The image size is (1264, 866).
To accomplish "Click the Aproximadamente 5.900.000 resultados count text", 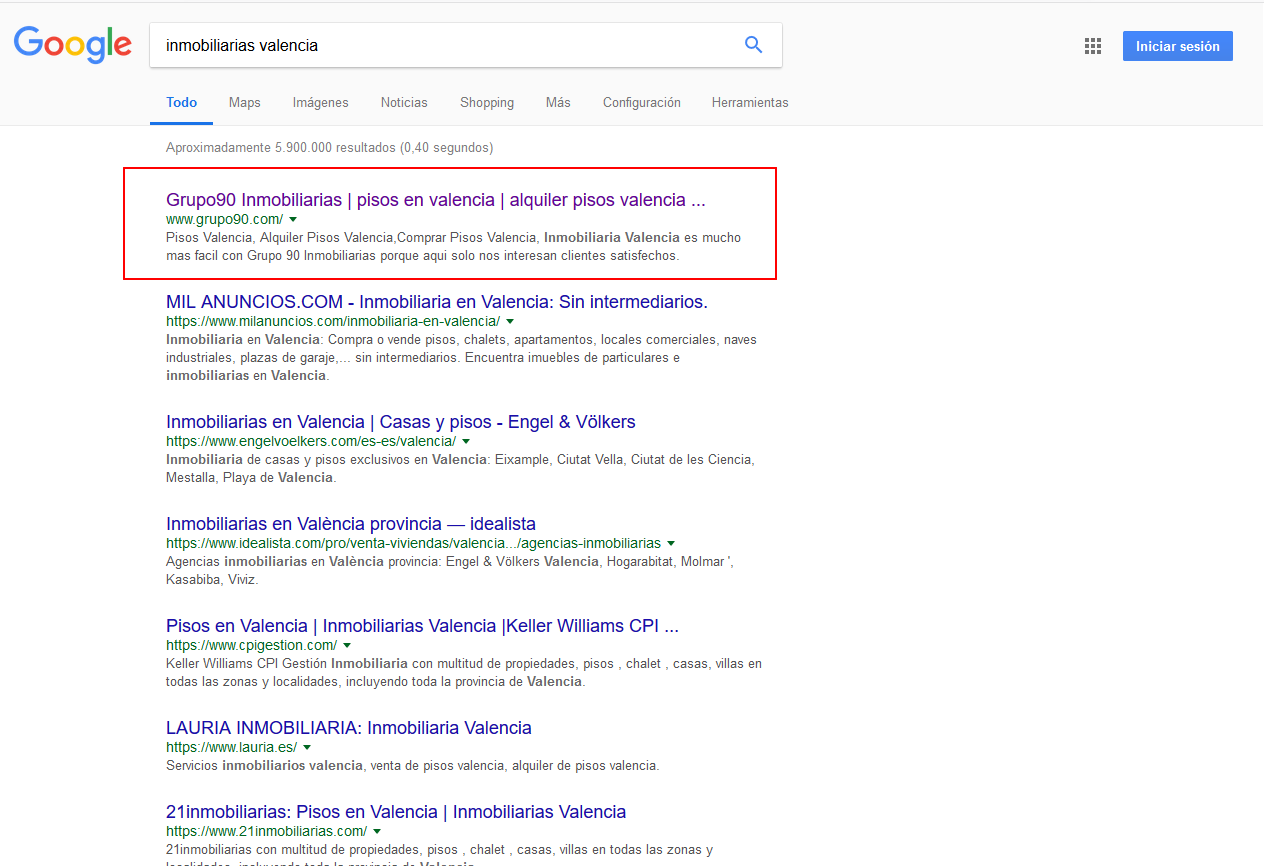I will [330, 148].
